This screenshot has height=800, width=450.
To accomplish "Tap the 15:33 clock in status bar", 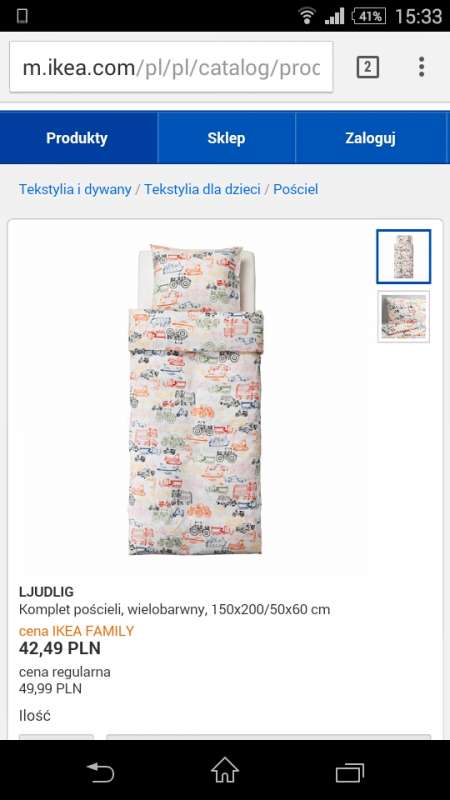I will pyautogui.click(x=418, y=16).
